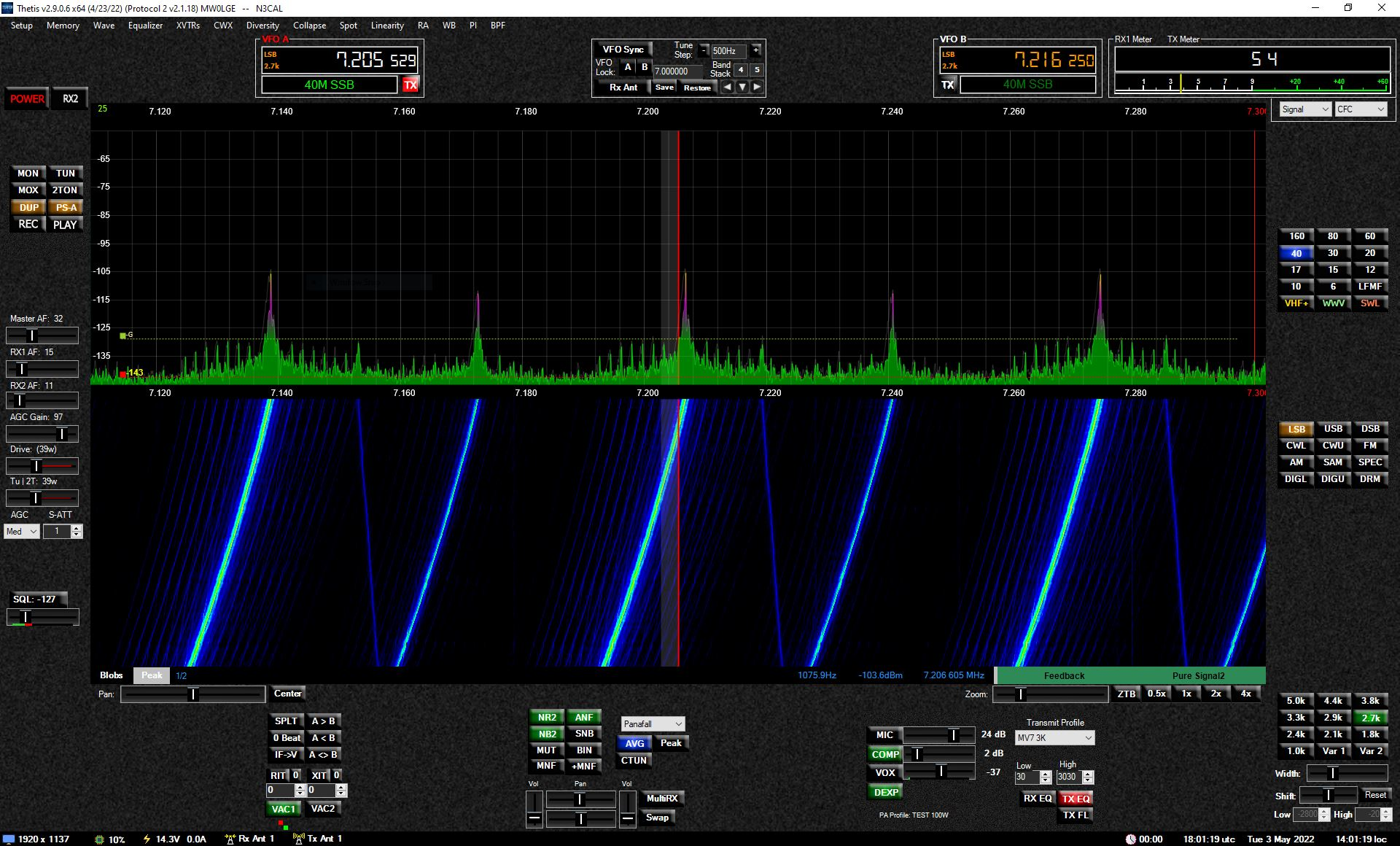Image resolution: width=1400 pixels, height=846 pixels.
Task: Increase TX filter Low value stepper
Action: coord(1046,774)
